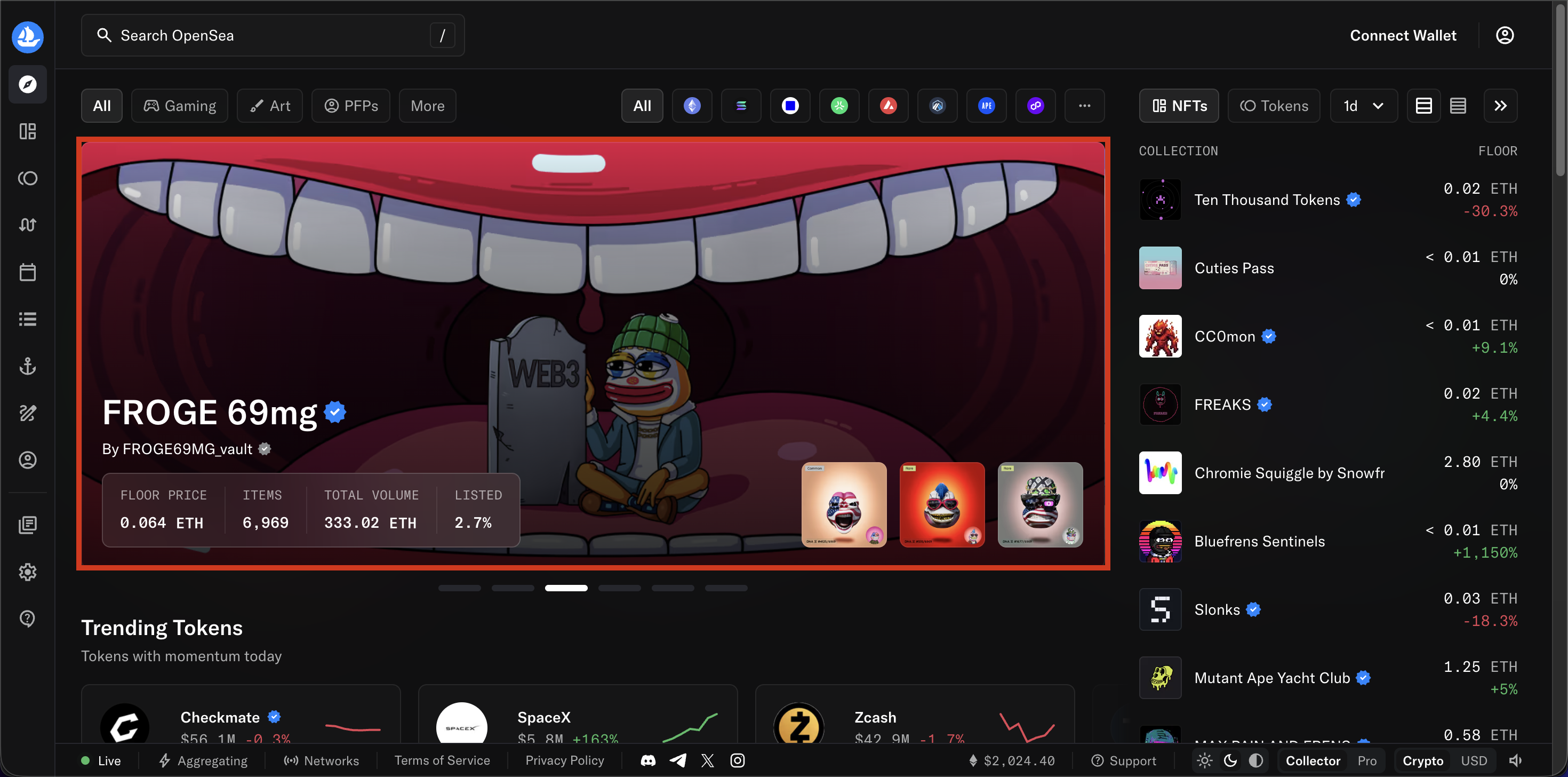Open the Drops calendar sidebar icon
This screenshot has height=777, width=1568.
click(27, 272)
